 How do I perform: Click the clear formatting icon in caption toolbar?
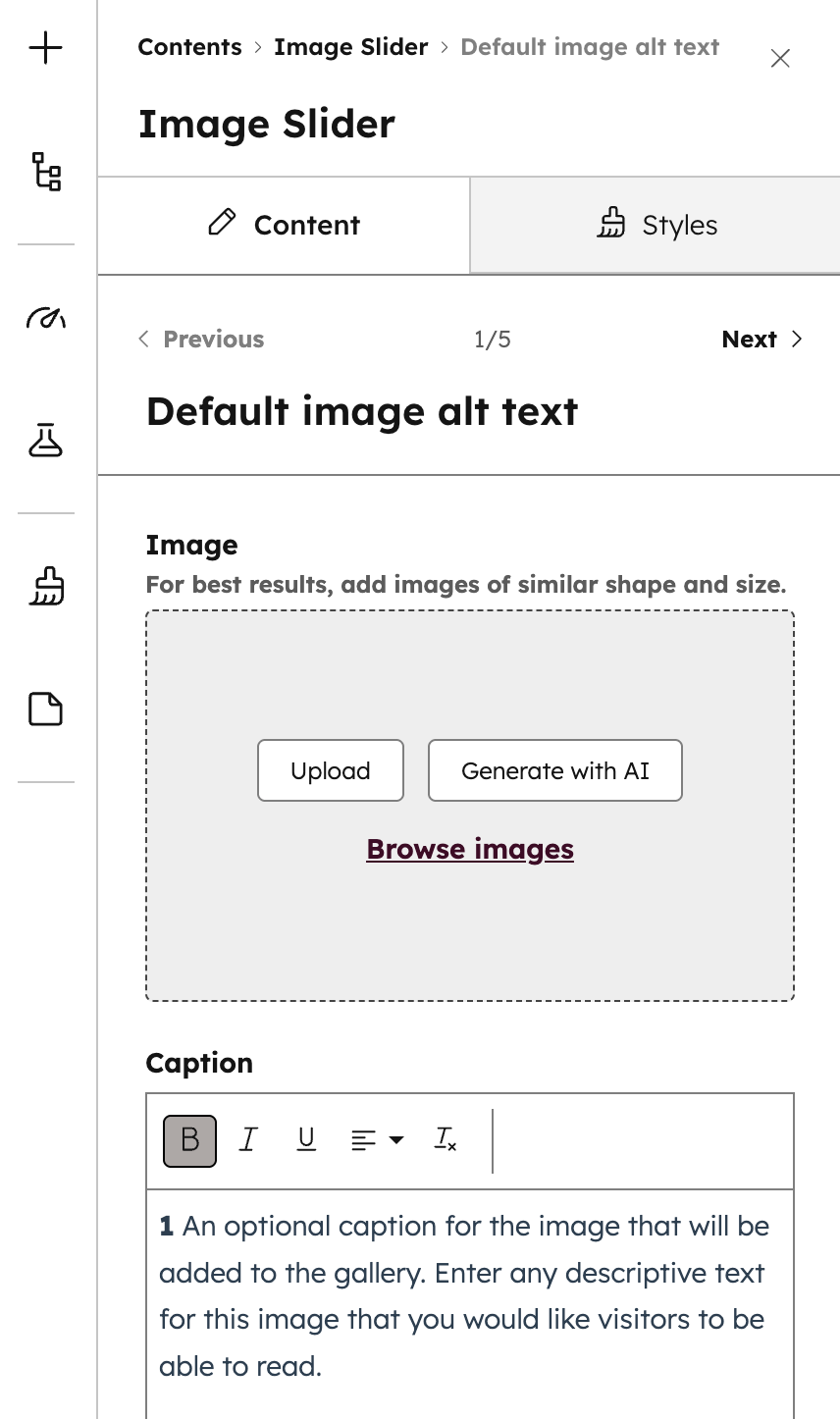tap(444, 1139)
